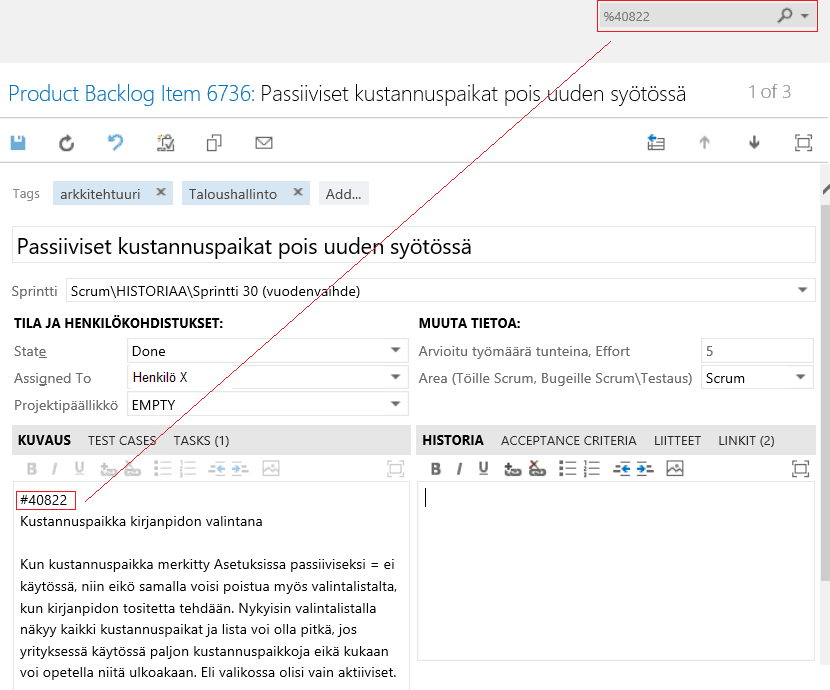
Task: Click the Product Backlog Item 6736 link
Action: click(x=131, y=94)
